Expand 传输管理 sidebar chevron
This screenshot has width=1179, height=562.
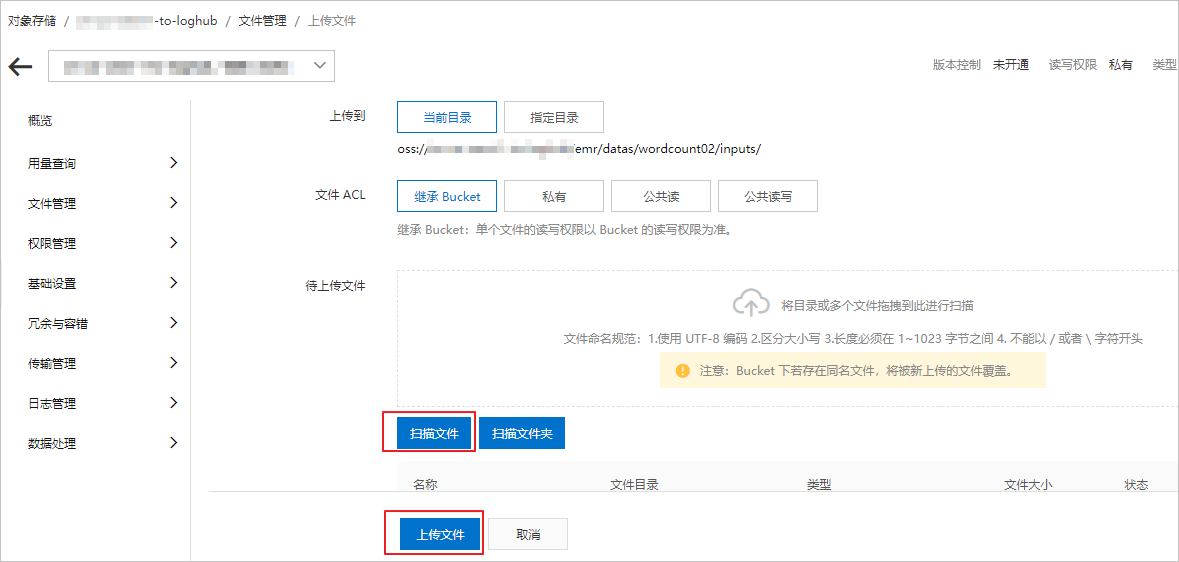tap(174, 363)
